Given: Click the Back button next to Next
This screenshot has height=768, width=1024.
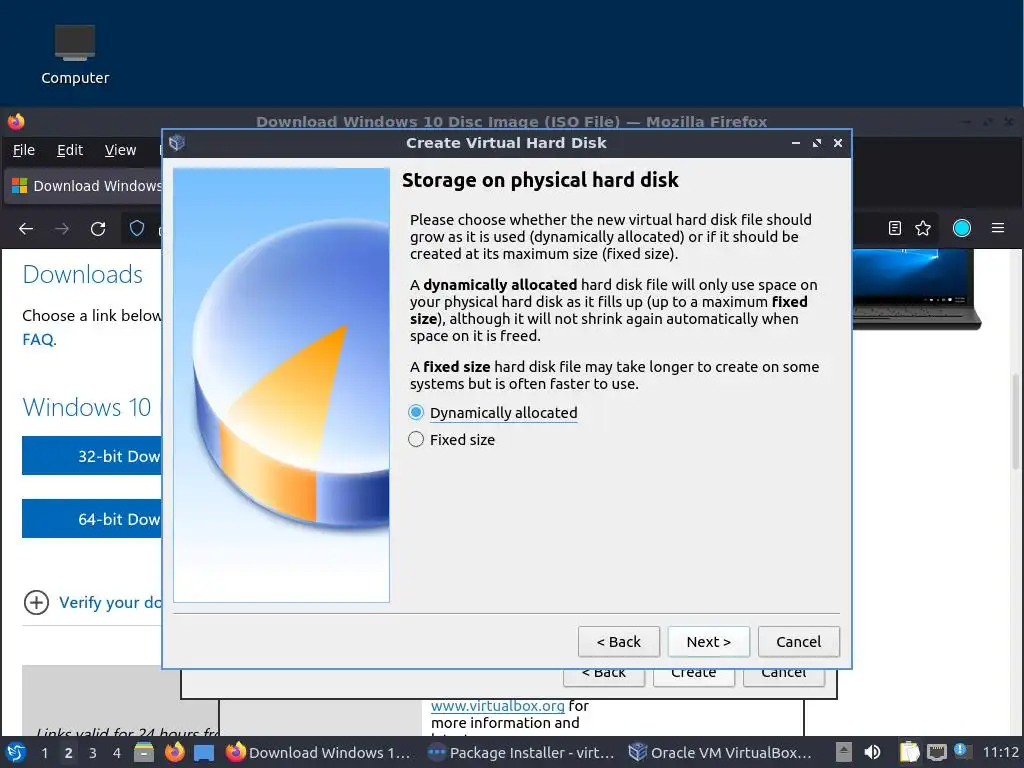Looking at the screenshot, I should point(618,642).
